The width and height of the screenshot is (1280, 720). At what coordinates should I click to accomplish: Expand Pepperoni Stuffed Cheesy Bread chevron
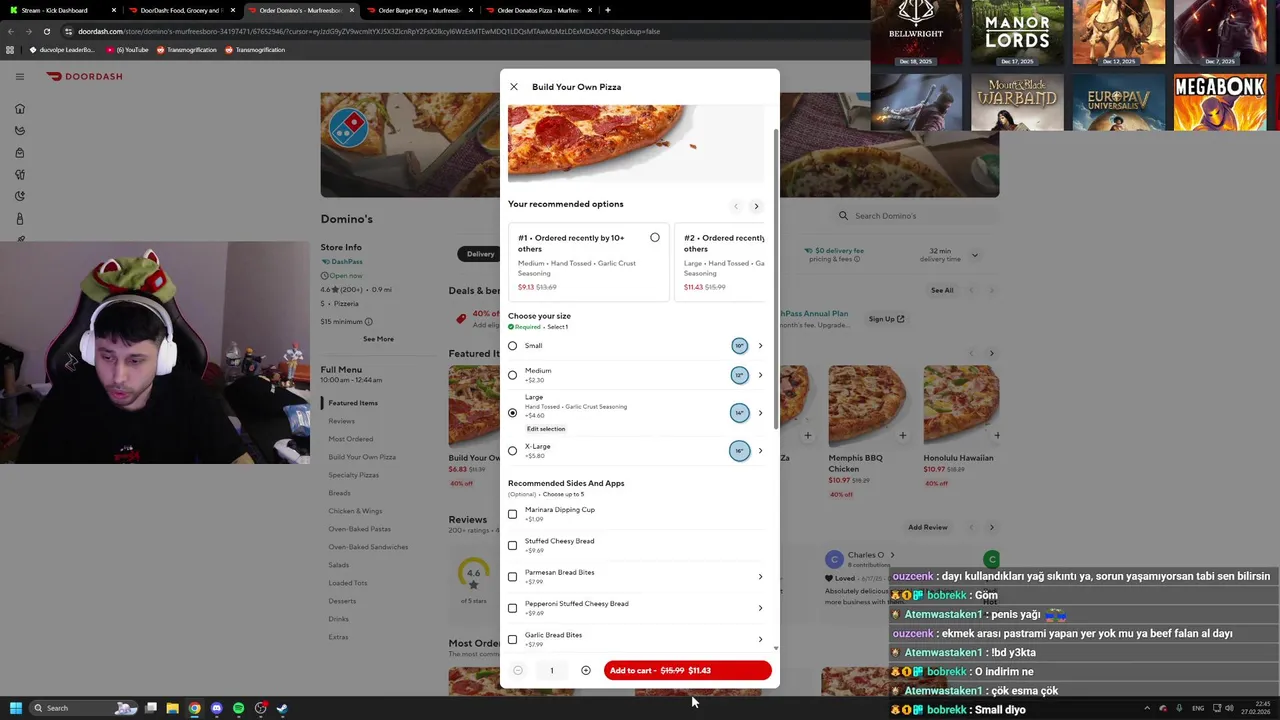[760, 608]
